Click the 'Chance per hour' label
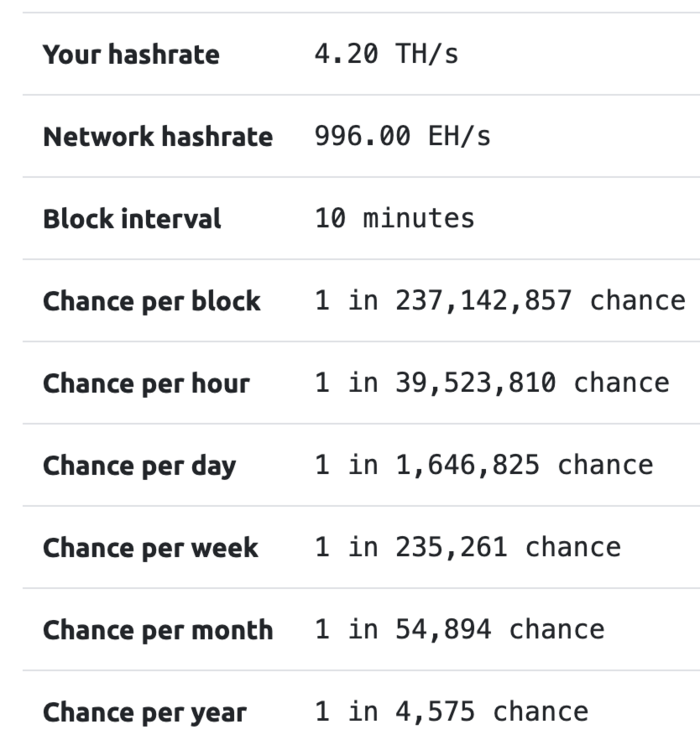 (x=146, y=383)
